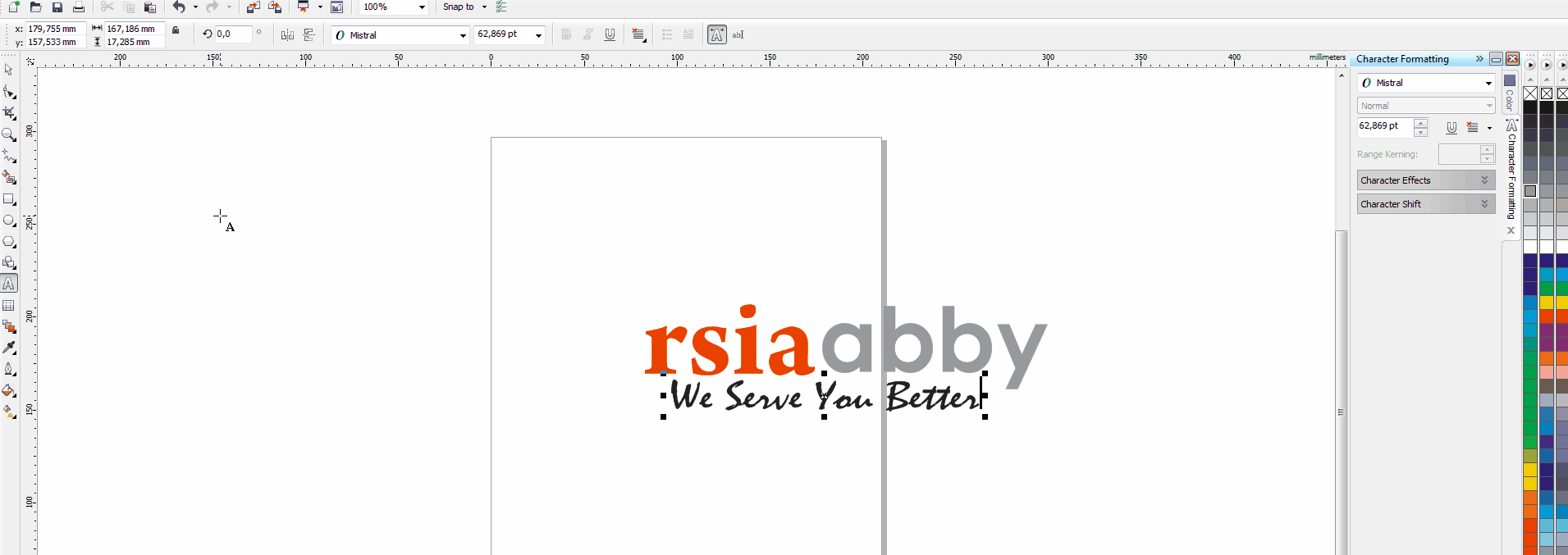Open horizontal alignment dropdown in property bar
This screenshot has height=555, width=1568.
click(639, 34)
